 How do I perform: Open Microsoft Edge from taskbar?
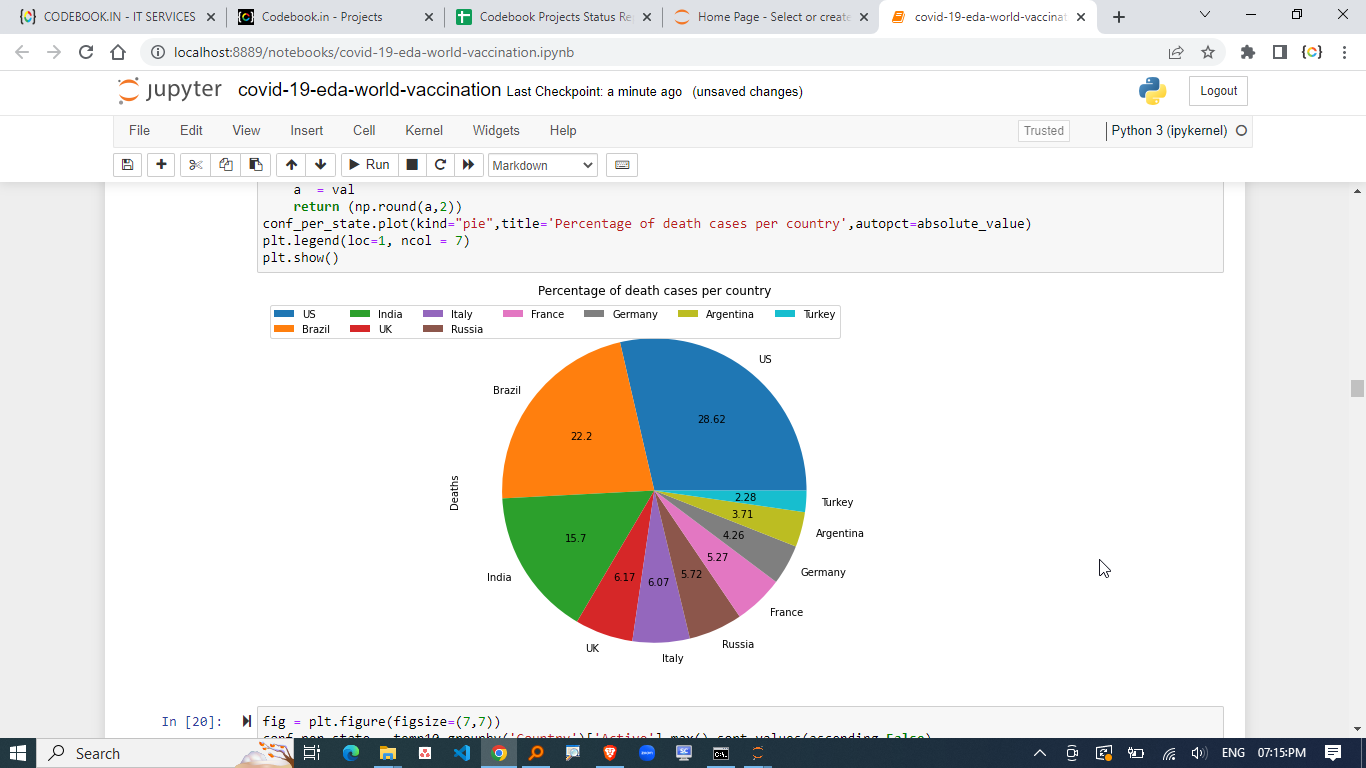pyautogui.click(x=350, y=753)
